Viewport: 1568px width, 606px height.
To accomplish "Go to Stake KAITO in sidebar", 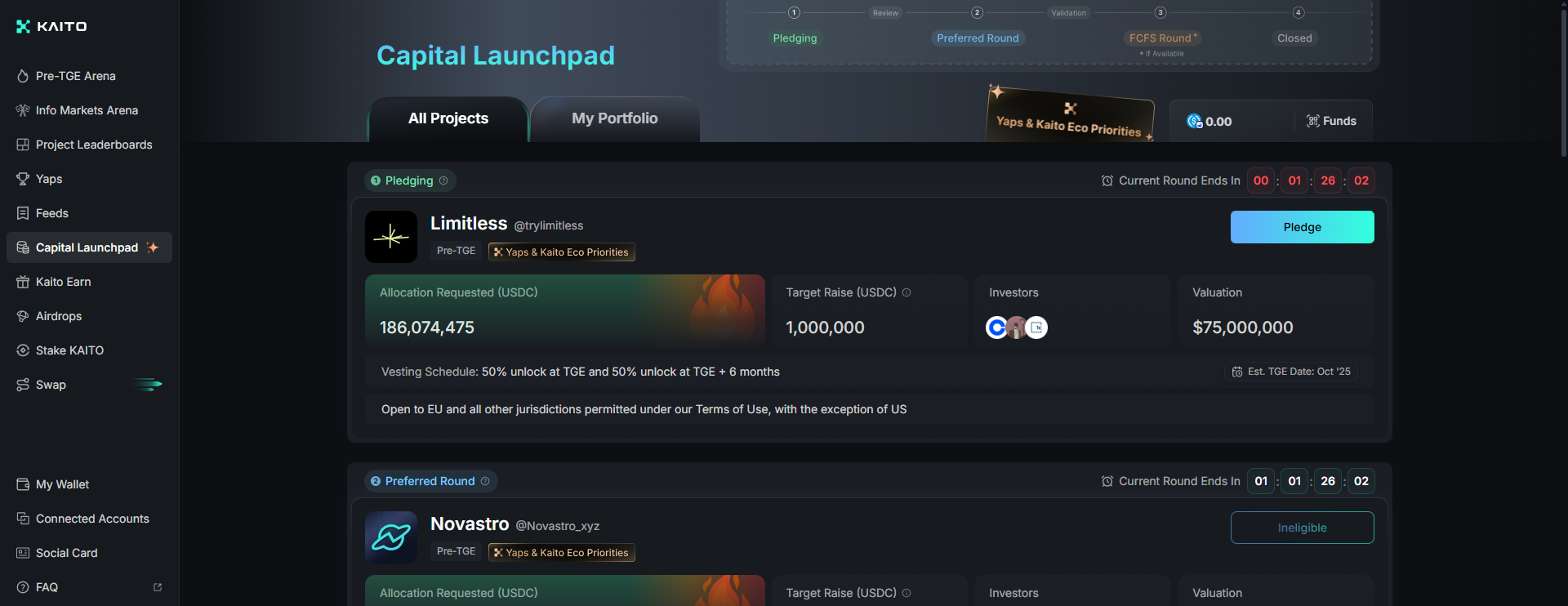I will [x=69, y=350].
